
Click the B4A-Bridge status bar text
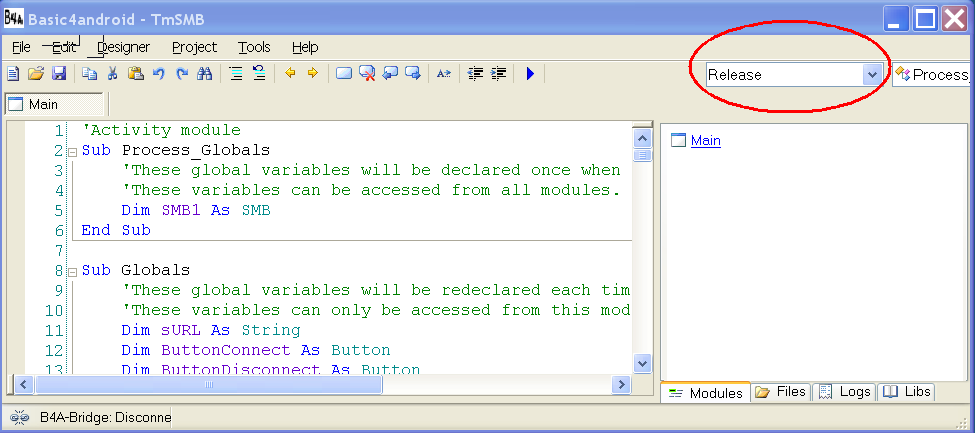pyautogui.click(x=106, y=417)
